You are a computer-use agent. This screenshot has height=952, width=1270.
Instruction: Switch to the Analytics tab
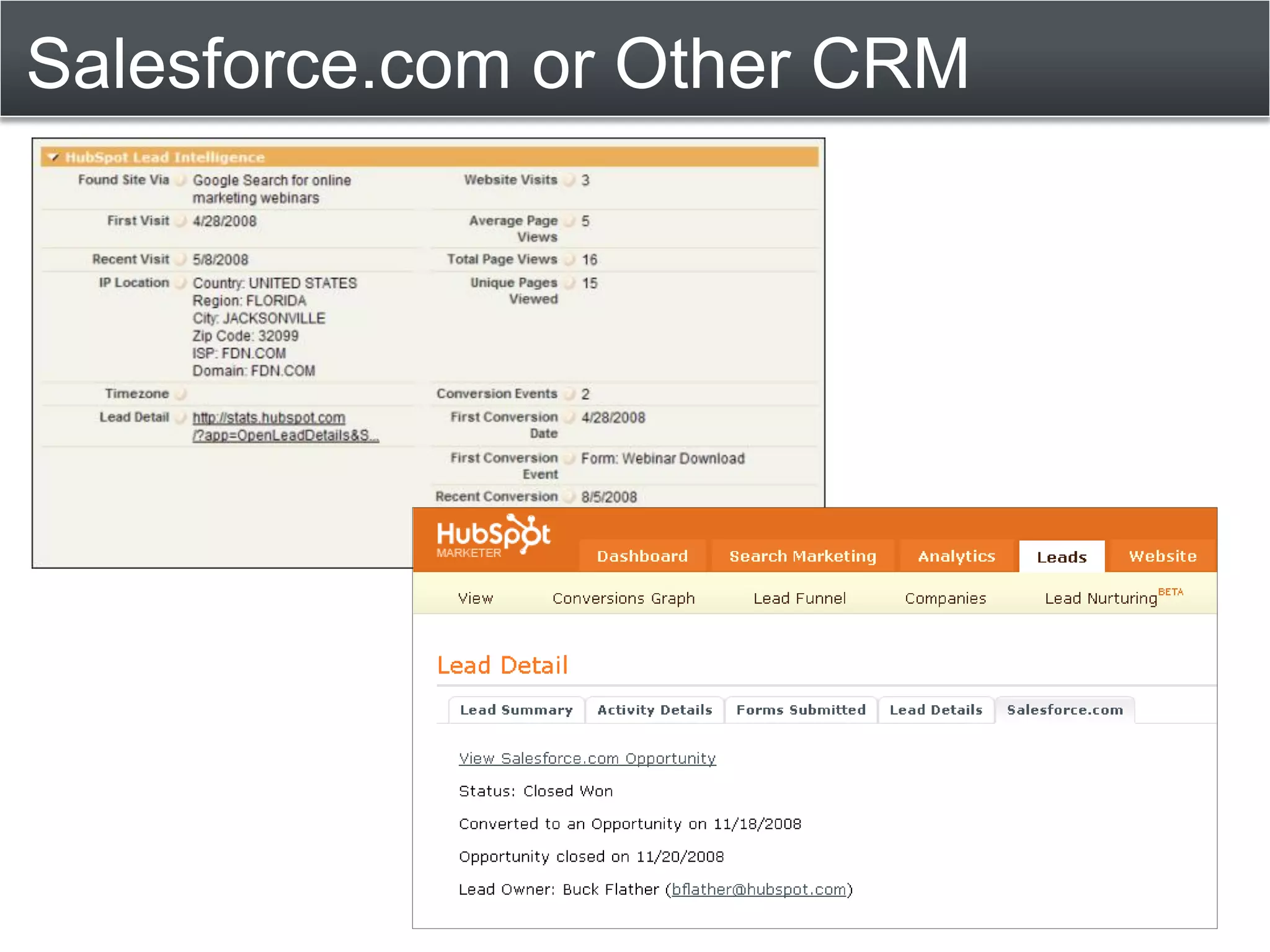(956, 556)
